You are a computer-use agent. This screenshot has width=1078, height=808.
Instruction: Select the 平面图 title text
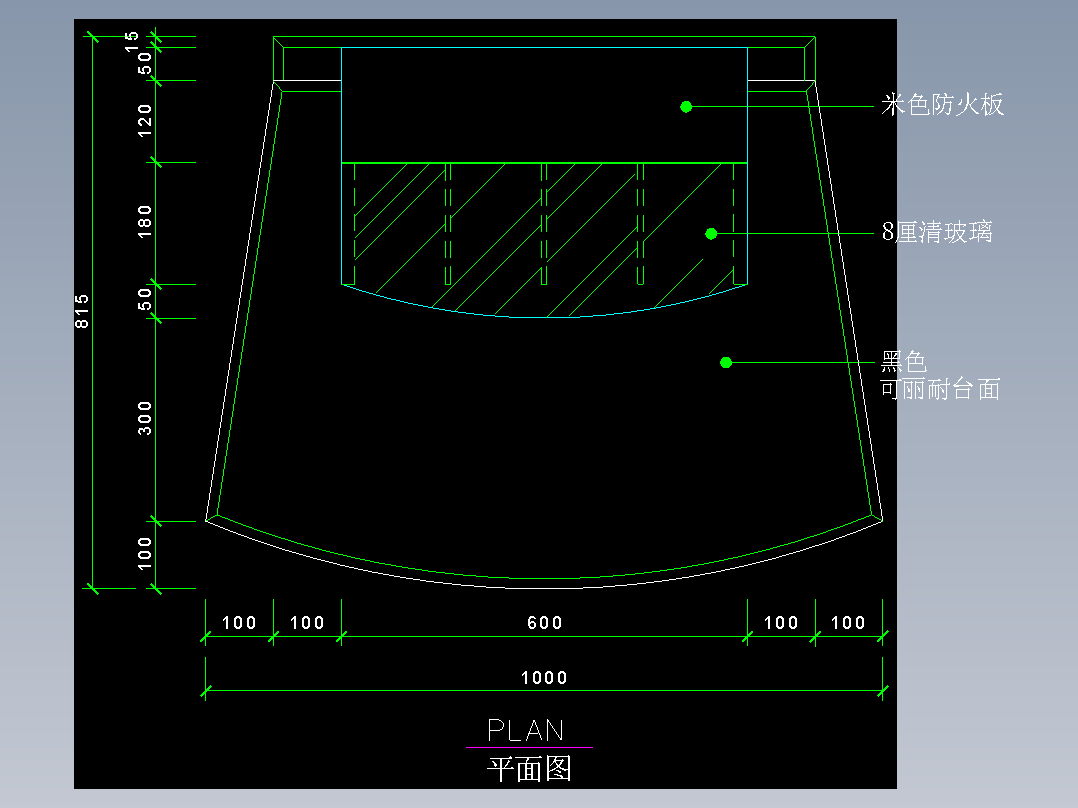(x=529, y=769)
